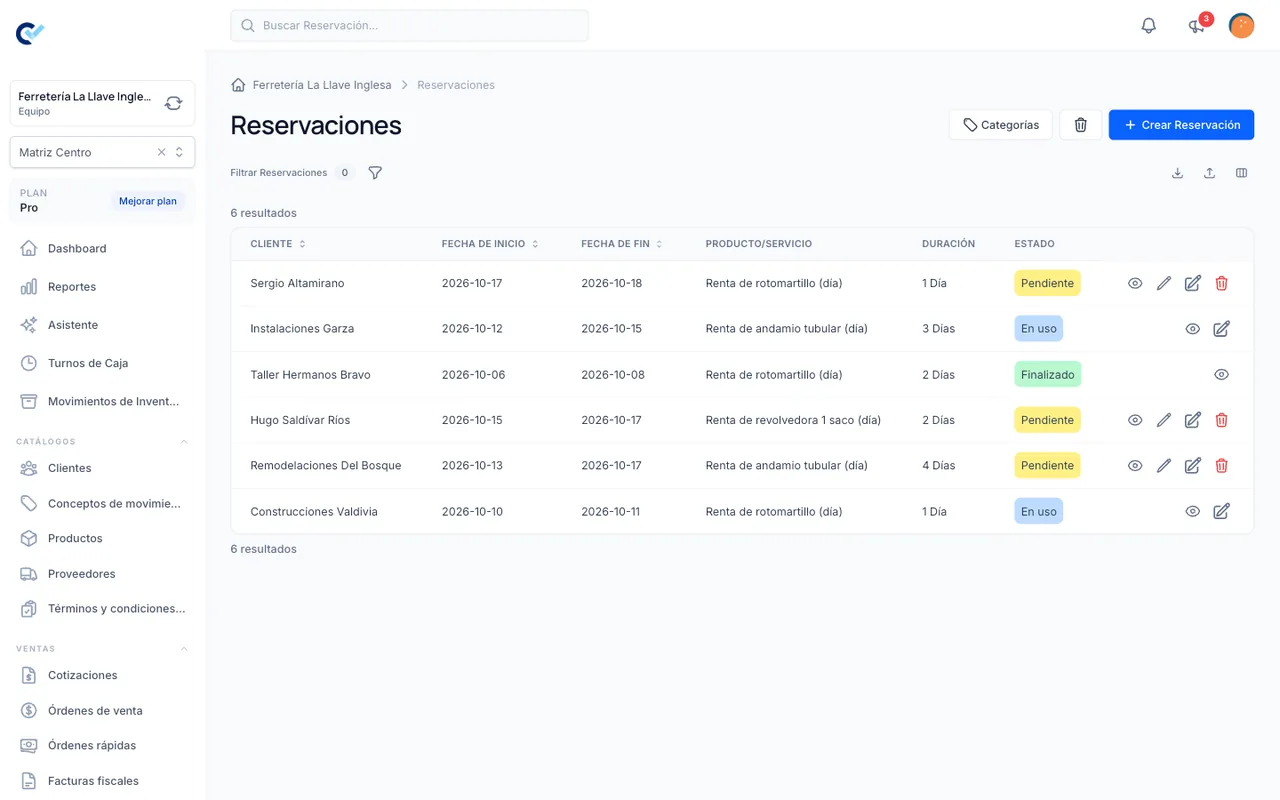Sort by Fecha de fin column

click(621, 244)
